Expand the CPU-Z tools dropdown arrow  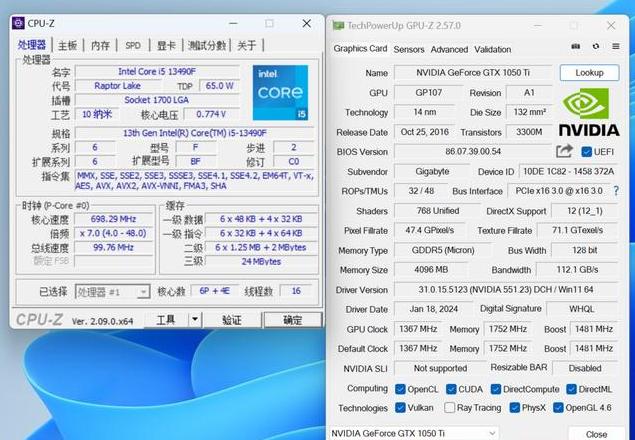pos(195,320)
